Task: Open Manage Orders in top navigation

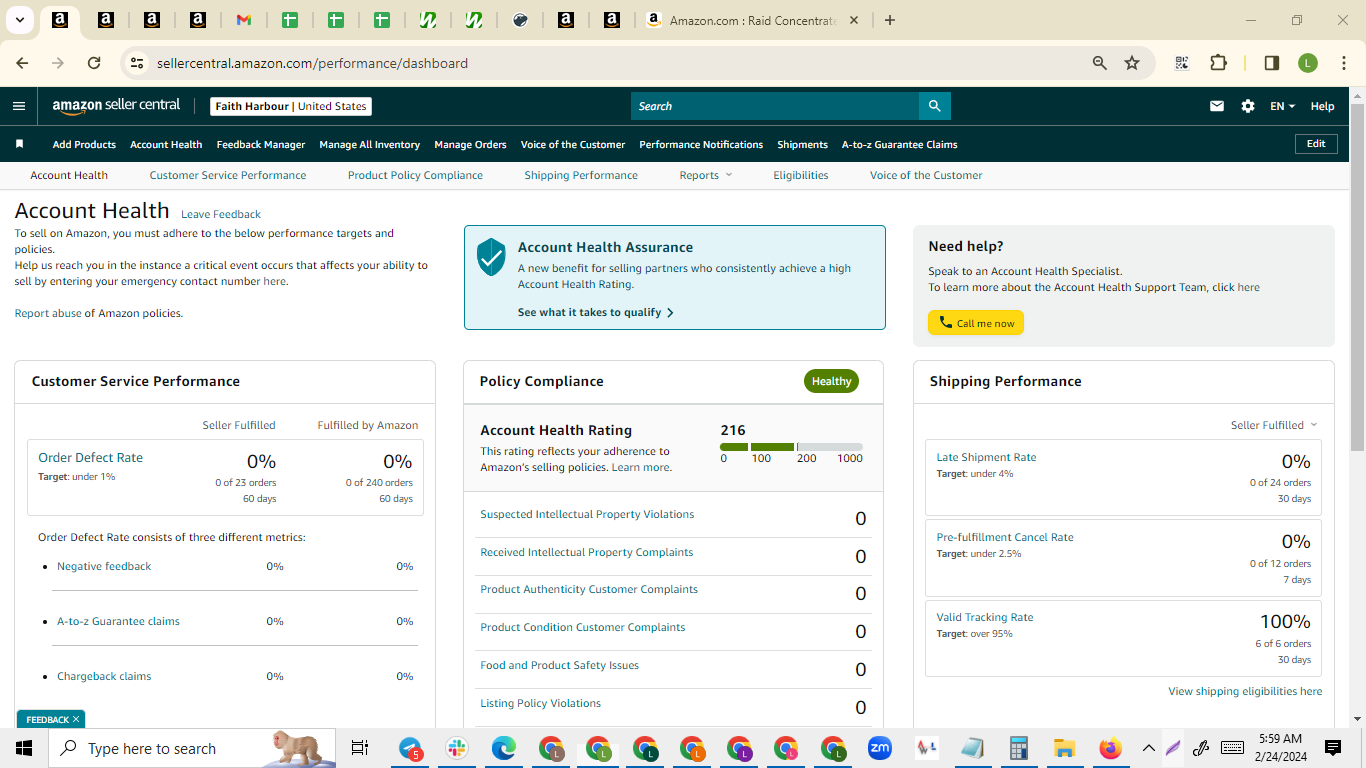Action: [471, 144]
